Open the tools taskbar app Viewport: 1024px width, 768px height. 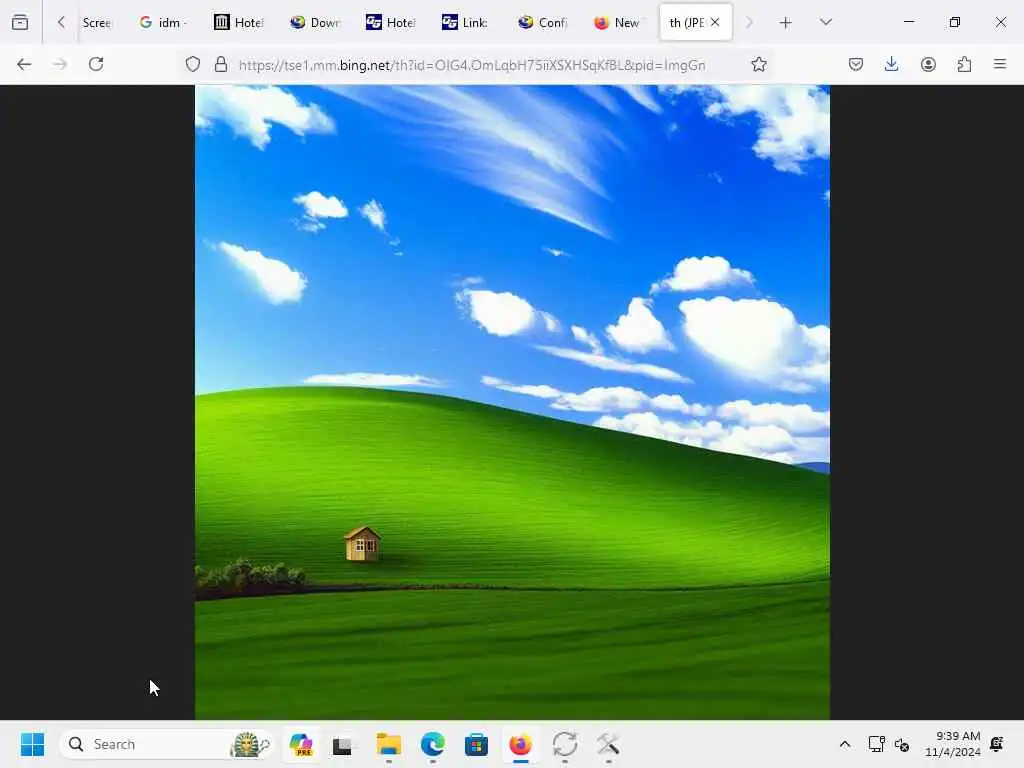(x=608, y=744)
